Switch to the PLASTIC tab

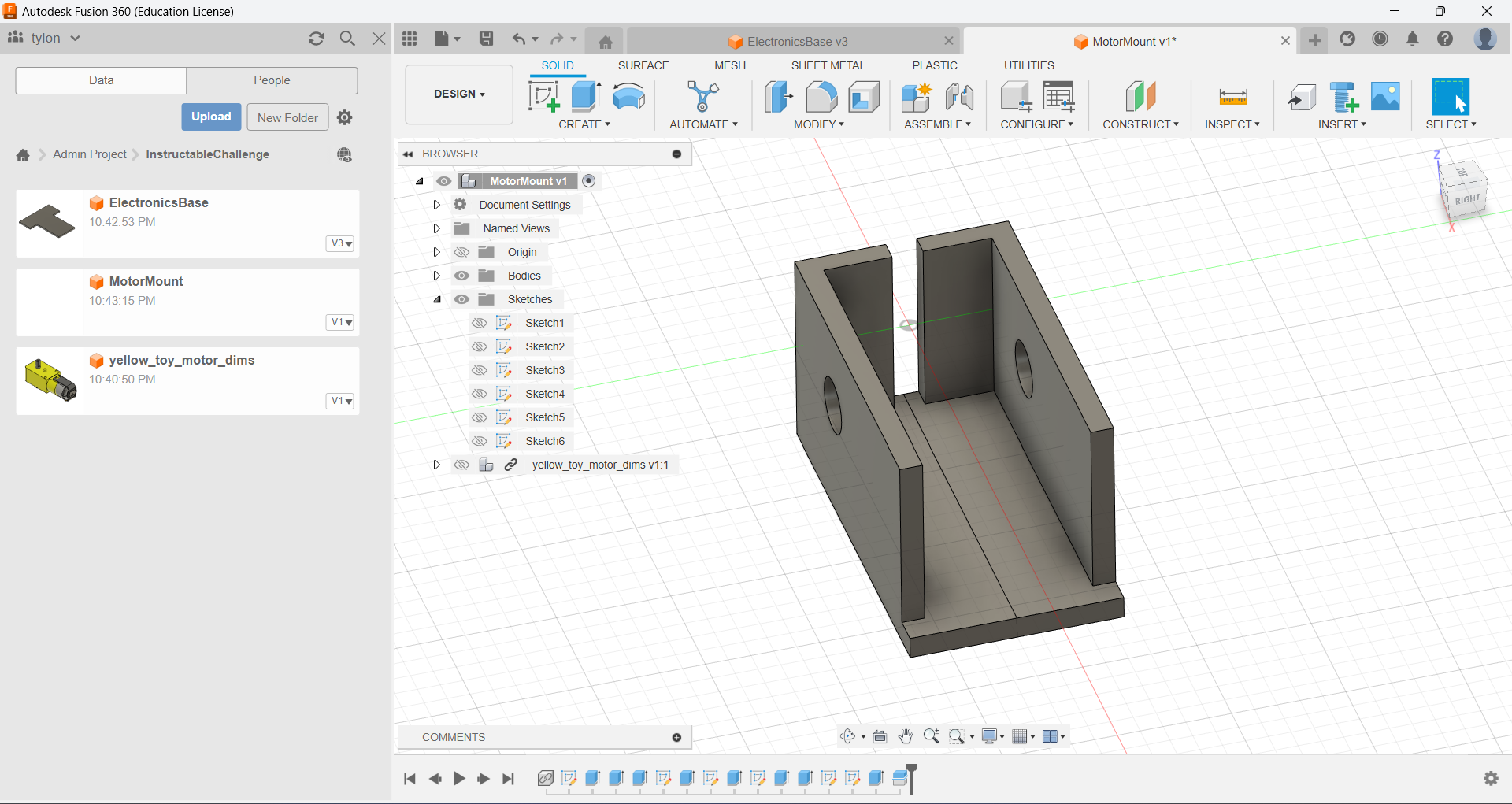point(935,65)
